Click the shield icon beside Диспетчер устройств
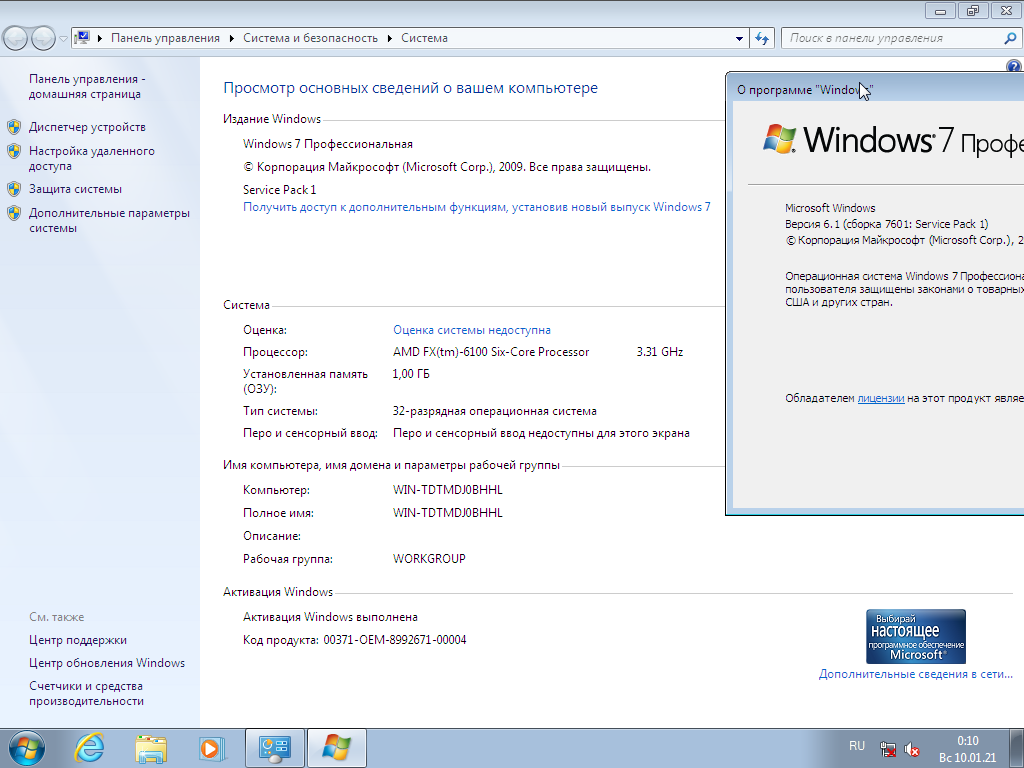This screenshot has width=1024, height=768. pyautogui.click(x=14, y=127)
